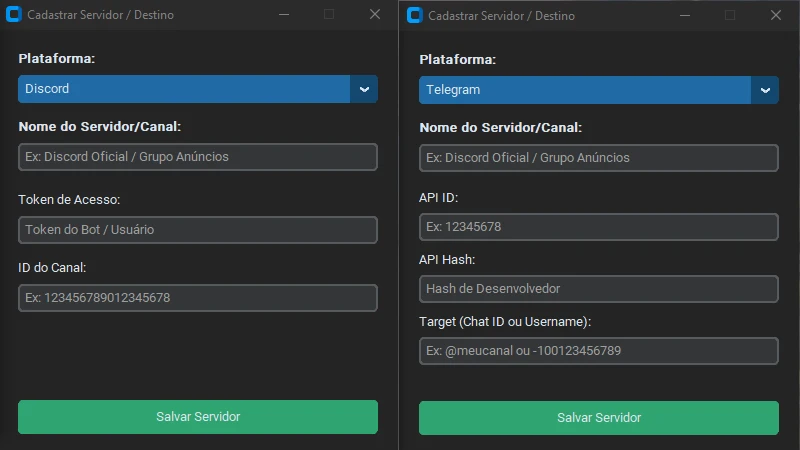Screen dimensions: 800x450
Task: Click the disabled maximize button in Discord window
Action: [x=329, y=14]
